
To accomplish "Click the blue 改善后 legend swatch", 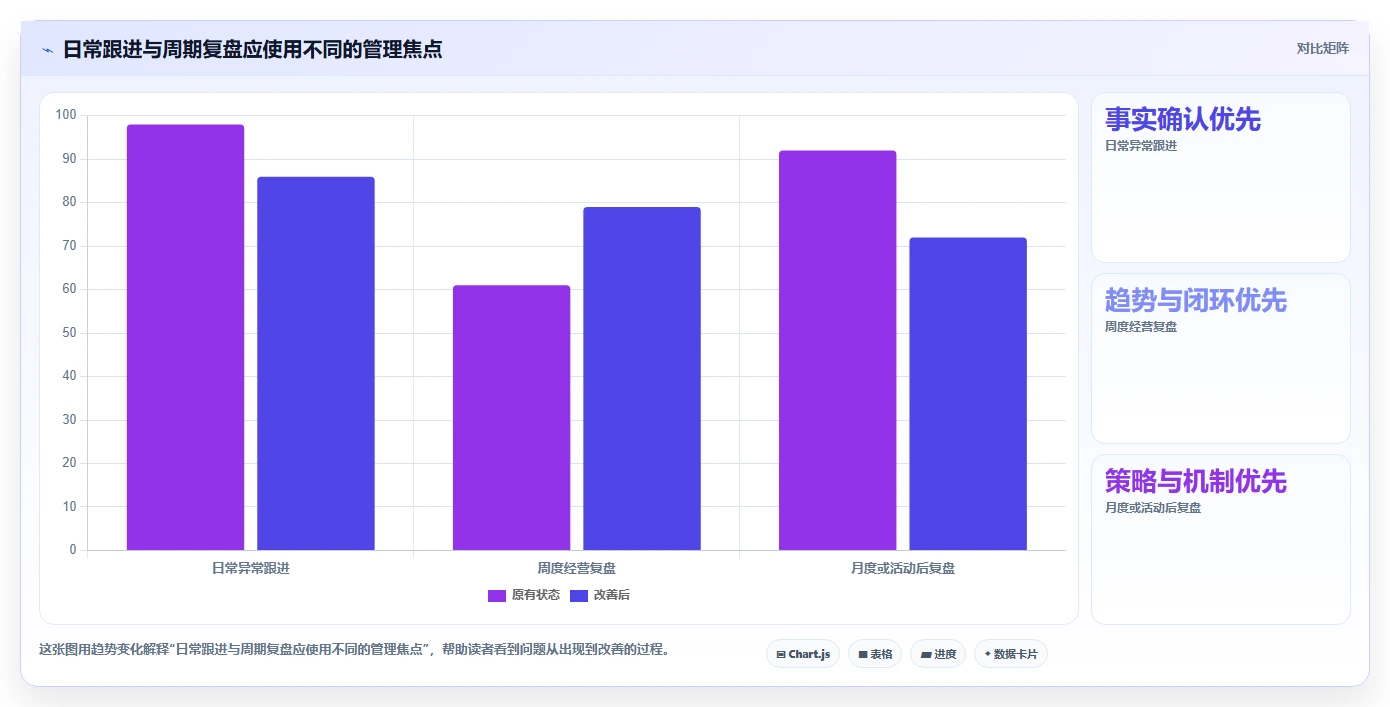I will [579, 596].
